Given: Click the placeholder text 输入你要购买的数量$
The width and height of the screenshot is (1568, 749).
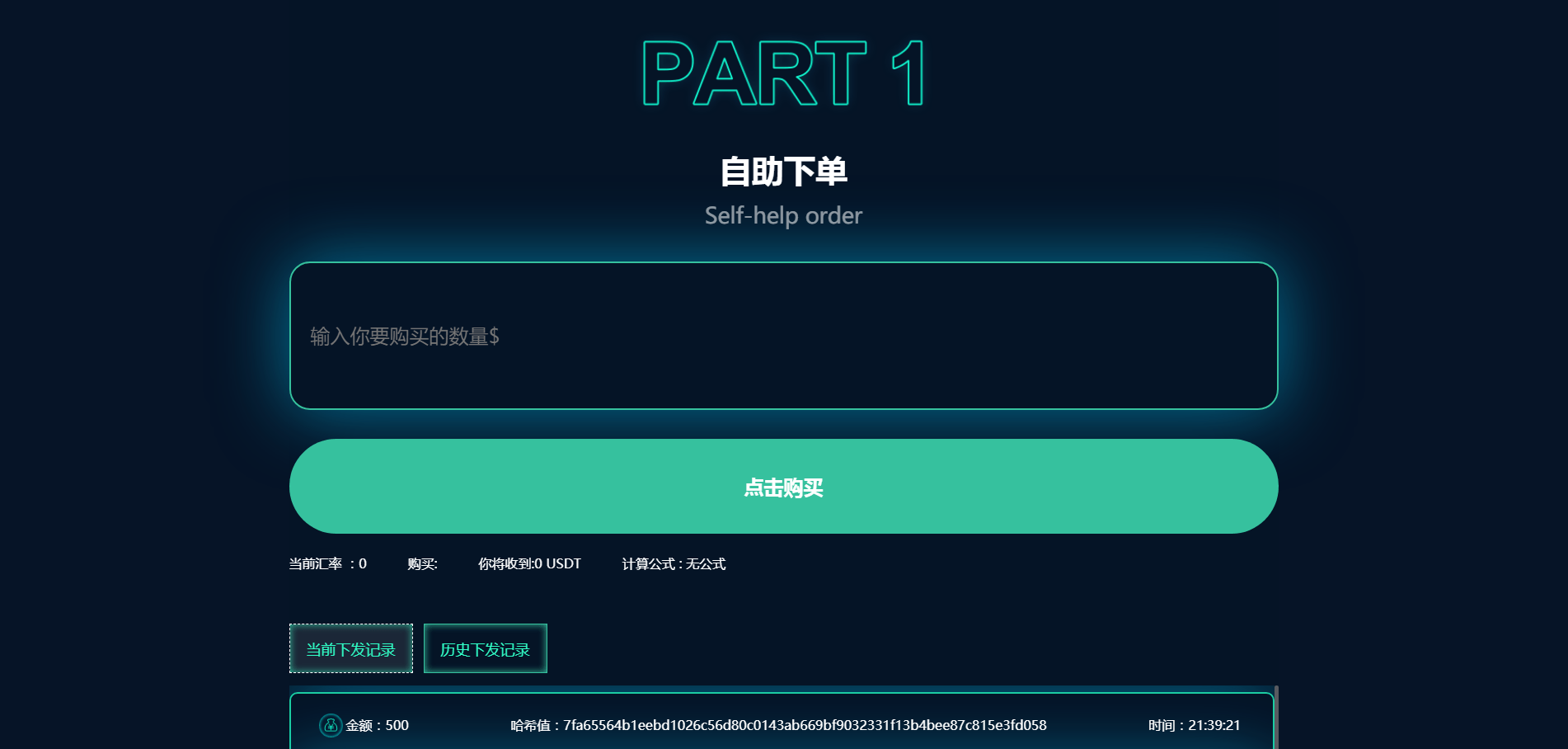Looking at the screenshot, I should [402, 337].
